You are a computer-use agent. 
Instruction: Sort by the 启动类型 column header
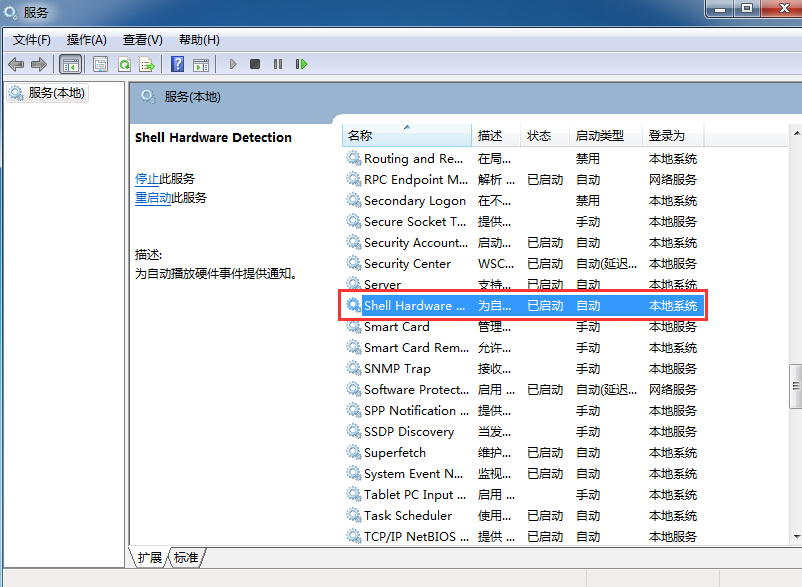click(600, 135)
